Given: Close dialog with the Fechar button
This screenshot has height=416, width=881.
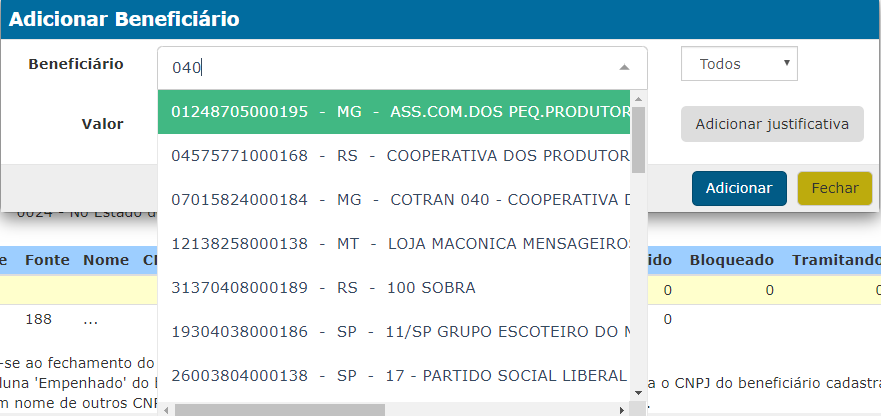Looking at the screenshot, I should (x=834, y=188).
